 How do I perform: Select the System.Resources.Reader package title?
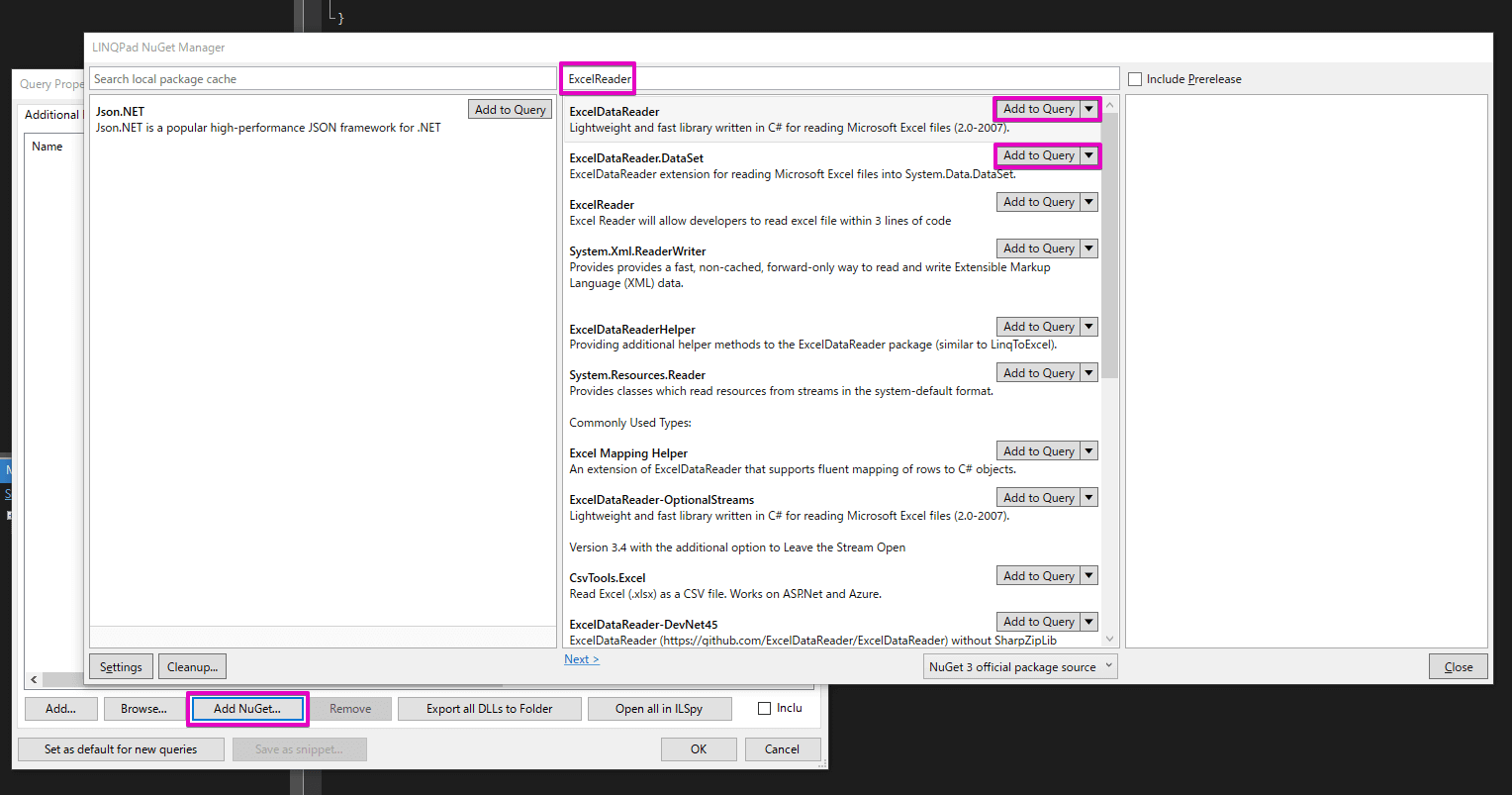click(638, 375)
